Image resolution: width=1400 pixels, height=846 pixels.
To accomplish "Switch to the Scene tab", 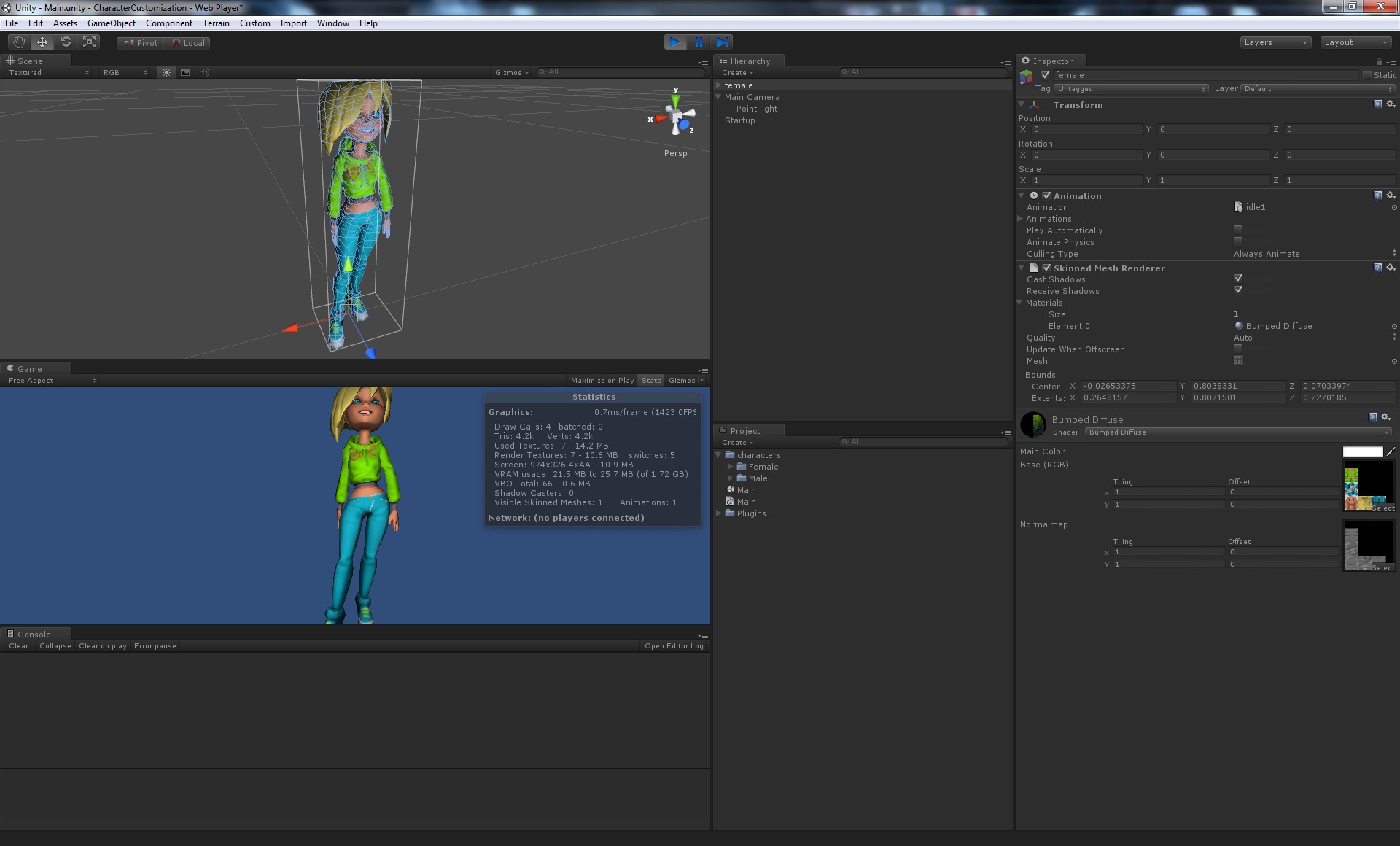I will (x=31, y=61).
